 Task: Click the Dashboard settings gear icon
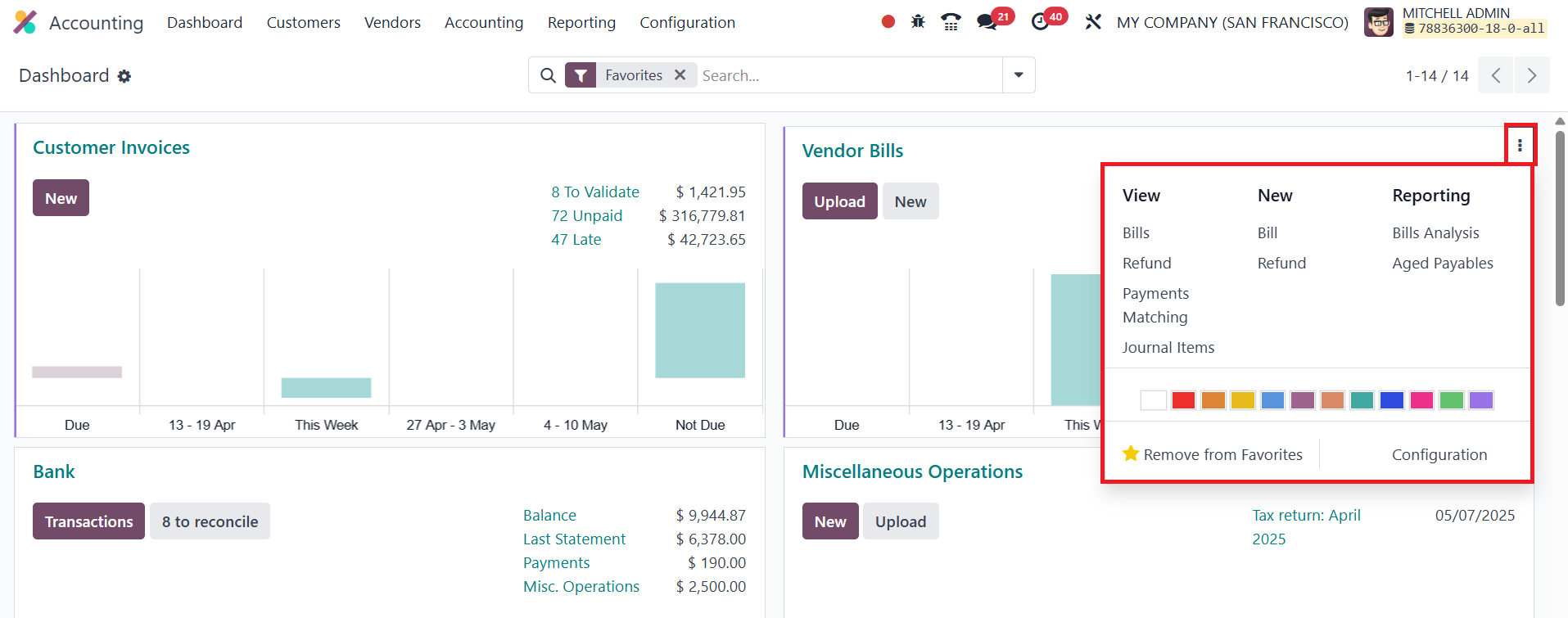tap(124, 76)
